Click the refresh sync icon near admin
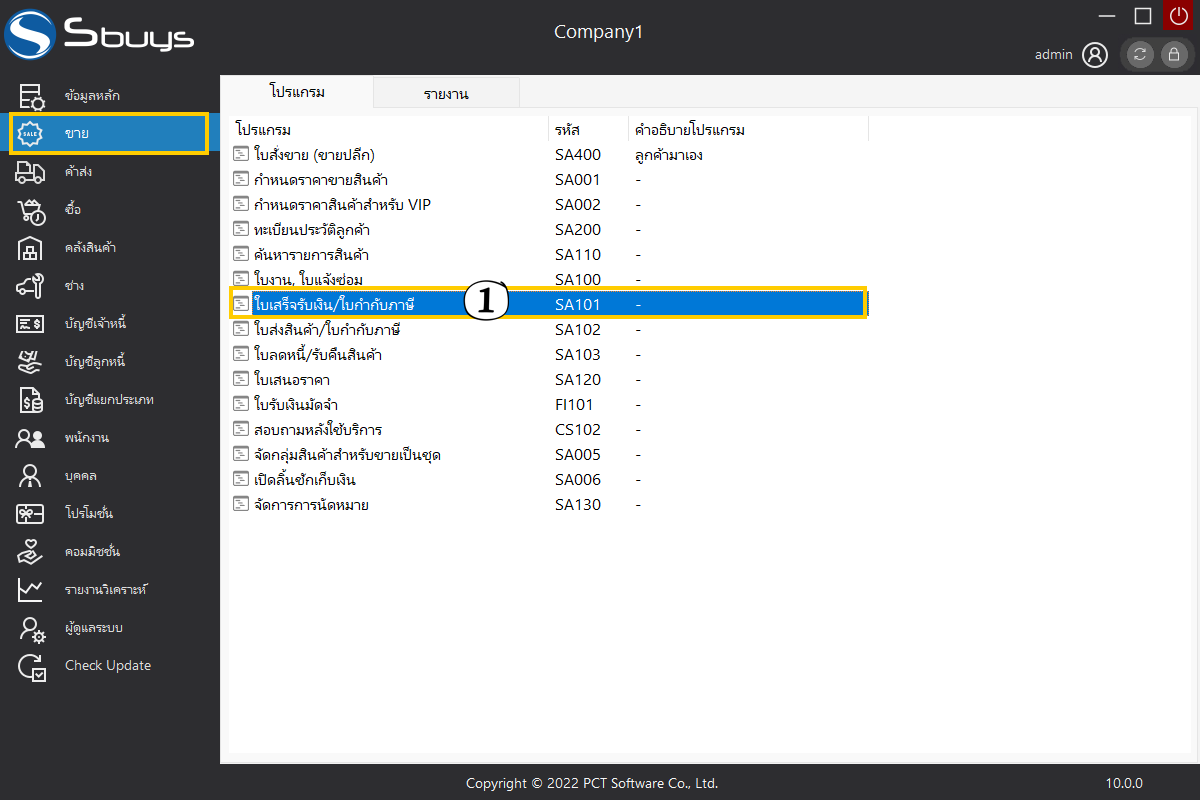The height and width of the screenshot is (800, 1200). (x=1140, y=55)
